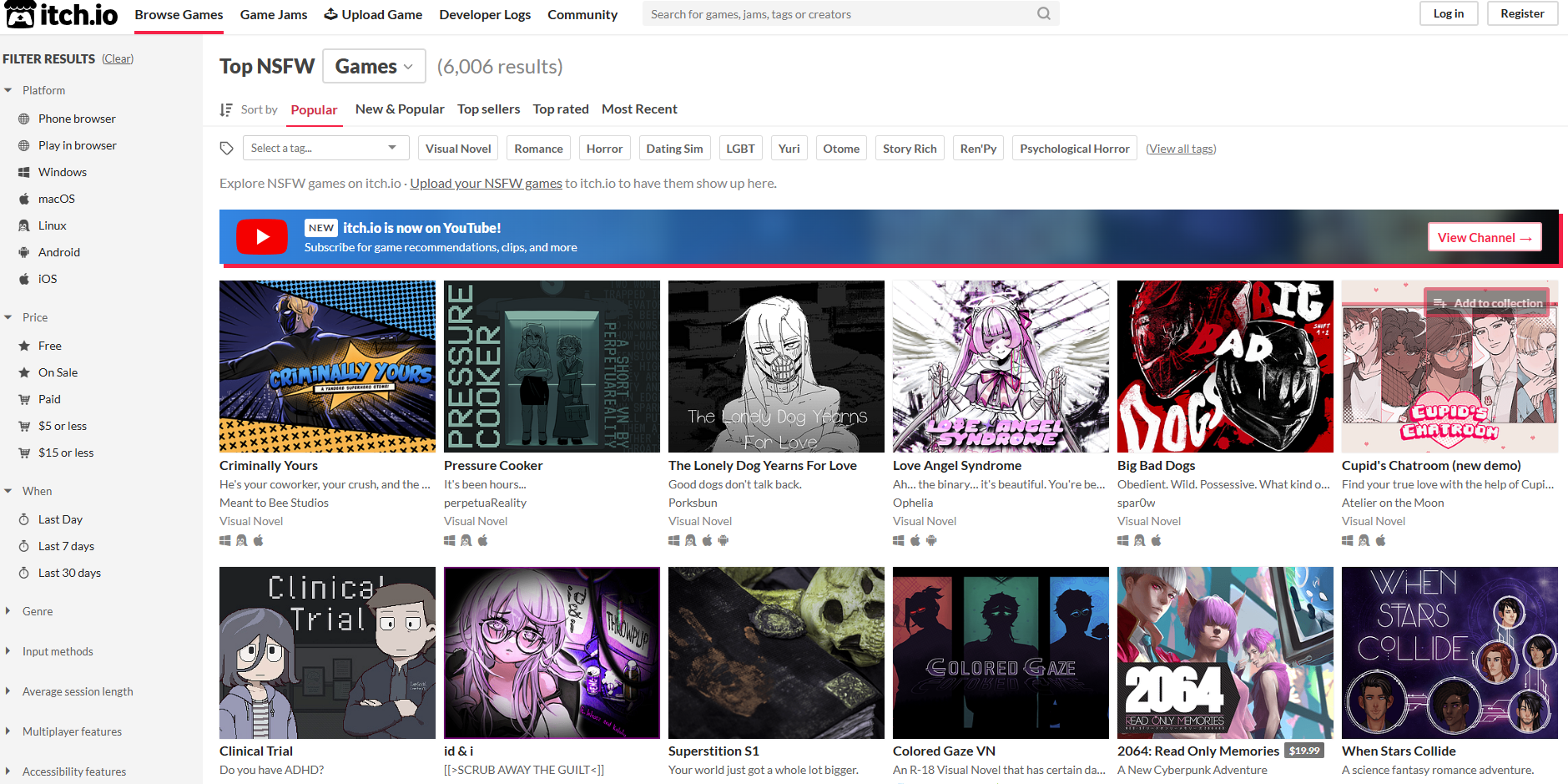This screenshot has width=1568, height=784.
Task: Click the Phone browser platform icon
Action: coord(24,119)
